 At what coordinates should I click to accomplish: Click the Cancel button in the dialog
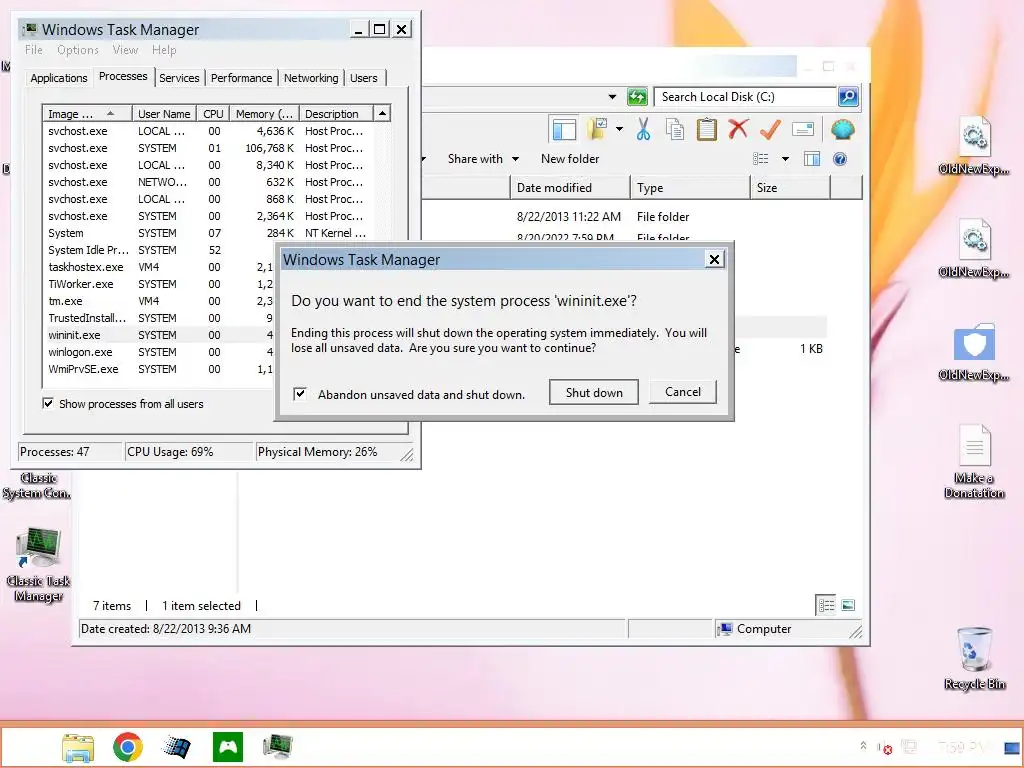pyautogui.click(x=682, y=391)
